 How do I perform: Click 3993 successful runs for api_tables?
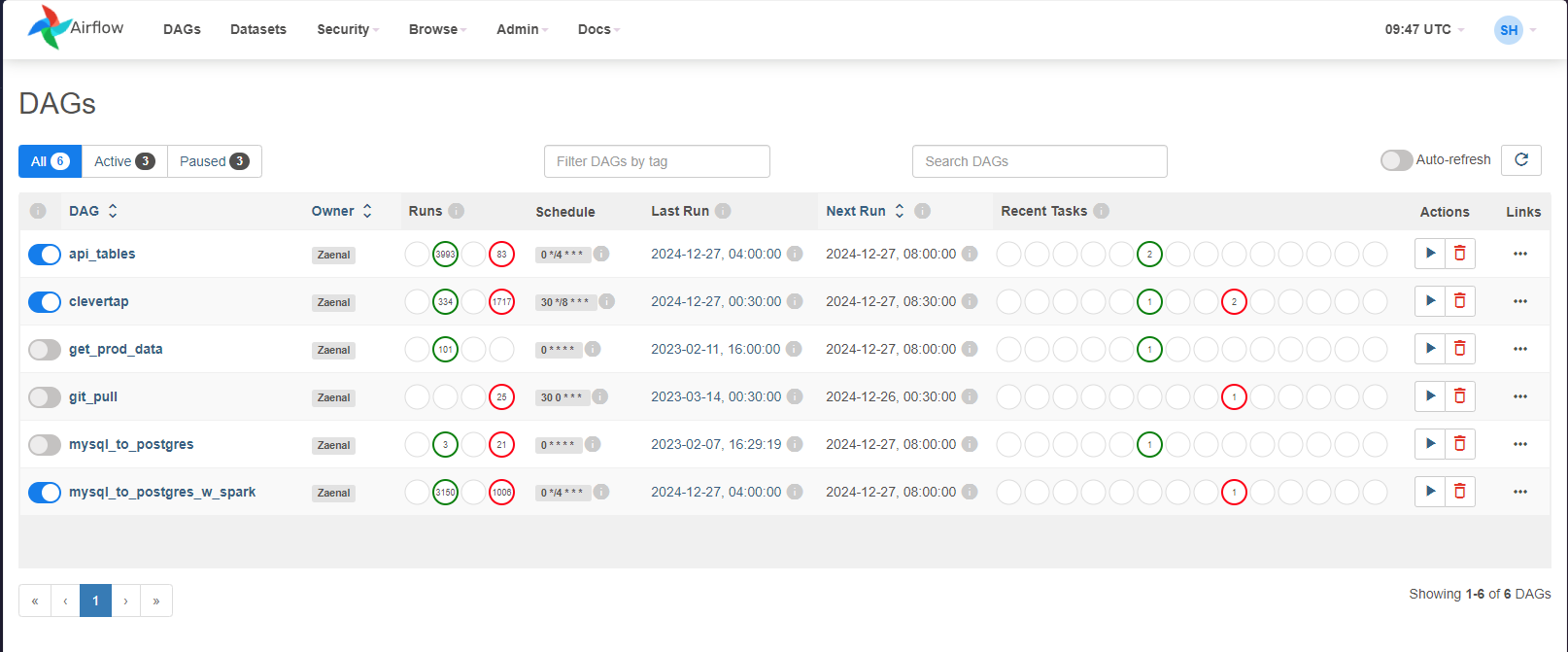[445, 255]
